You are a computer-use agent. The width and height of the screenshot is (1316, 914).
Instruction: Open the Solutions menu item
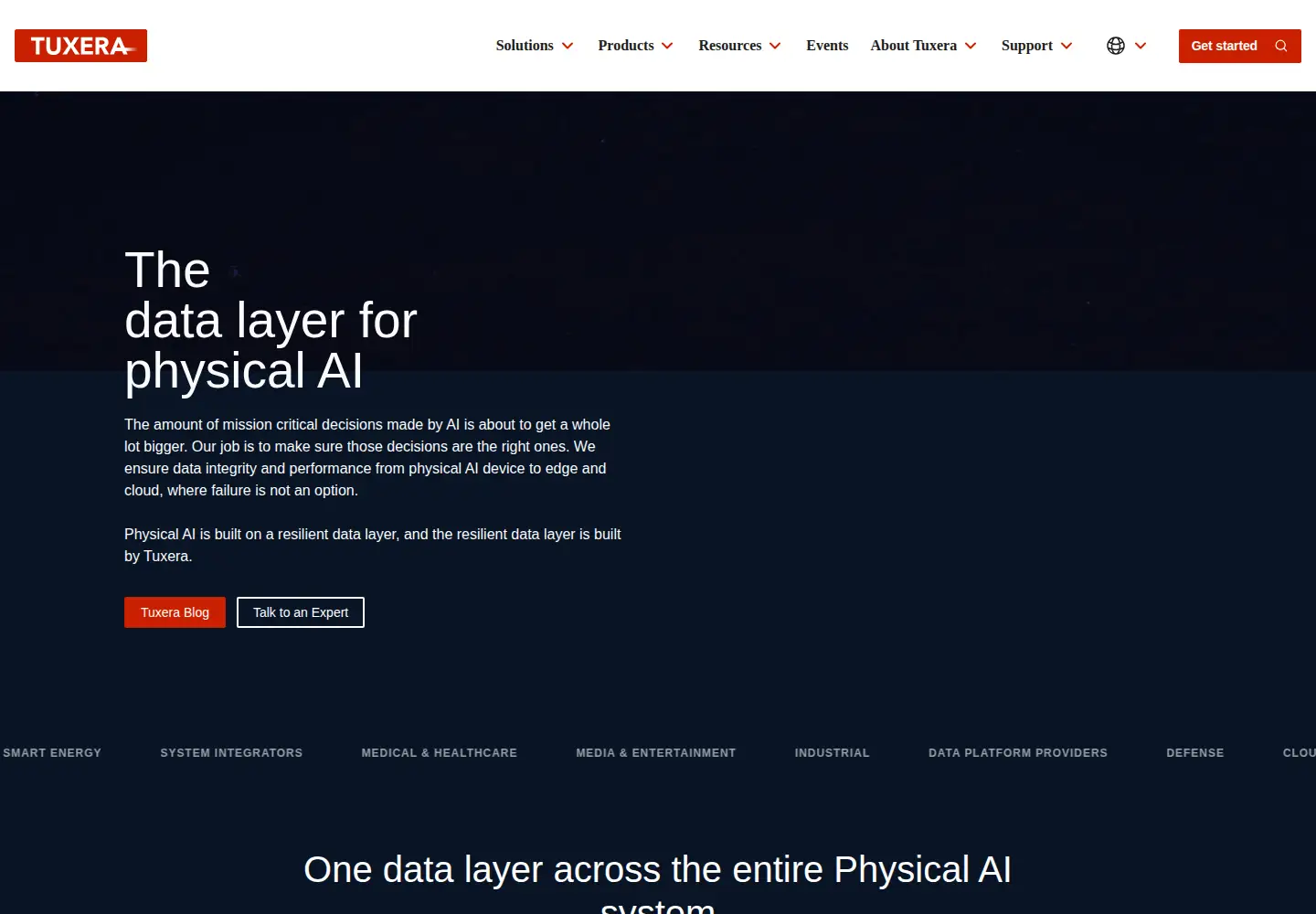[x=525, y=46]
